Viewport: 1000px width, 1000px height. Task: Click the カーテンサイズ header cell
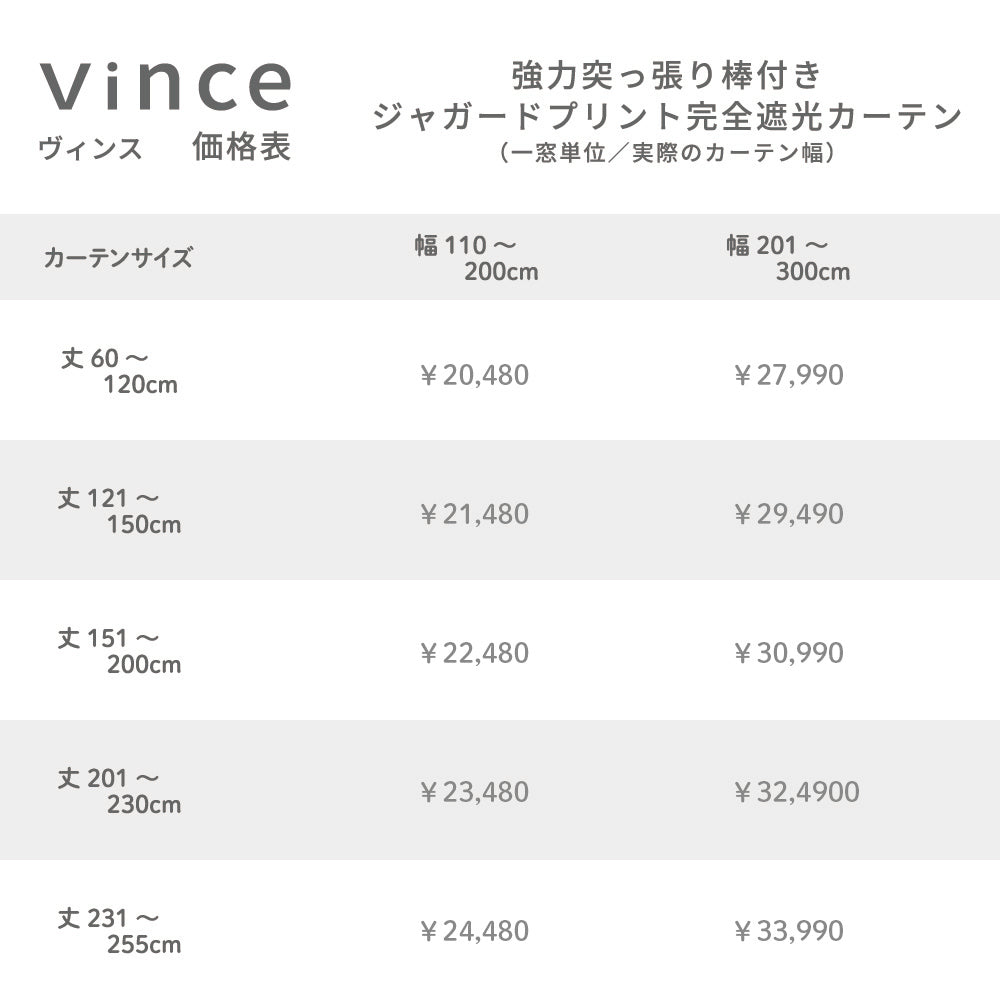(118, 258)
